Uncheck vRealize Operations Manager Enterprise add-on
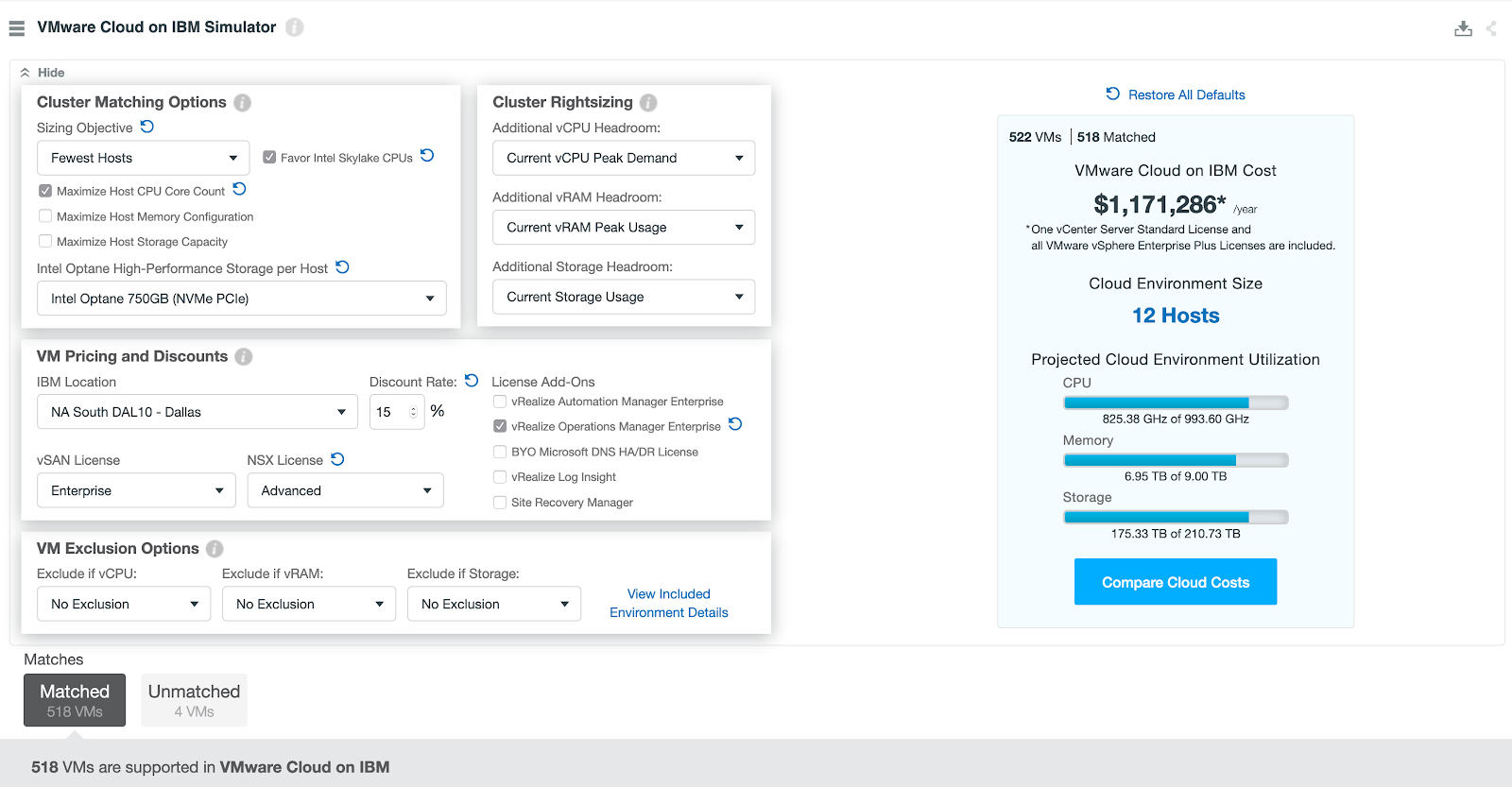The height and width of the screenshot is (787, 1512). [500, 426]
